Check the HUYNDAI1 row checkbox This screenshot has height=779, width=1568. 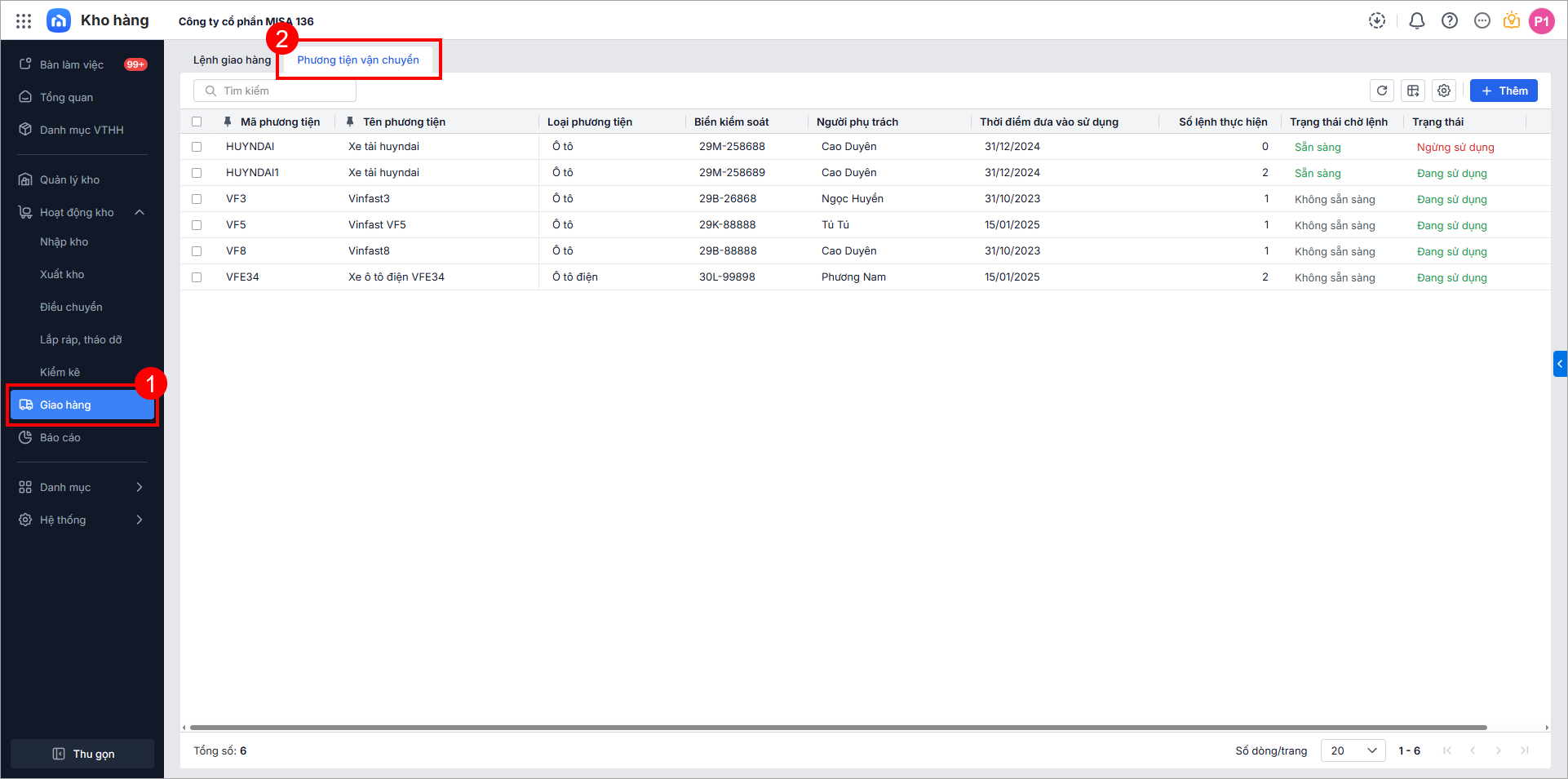coord(197,173)
